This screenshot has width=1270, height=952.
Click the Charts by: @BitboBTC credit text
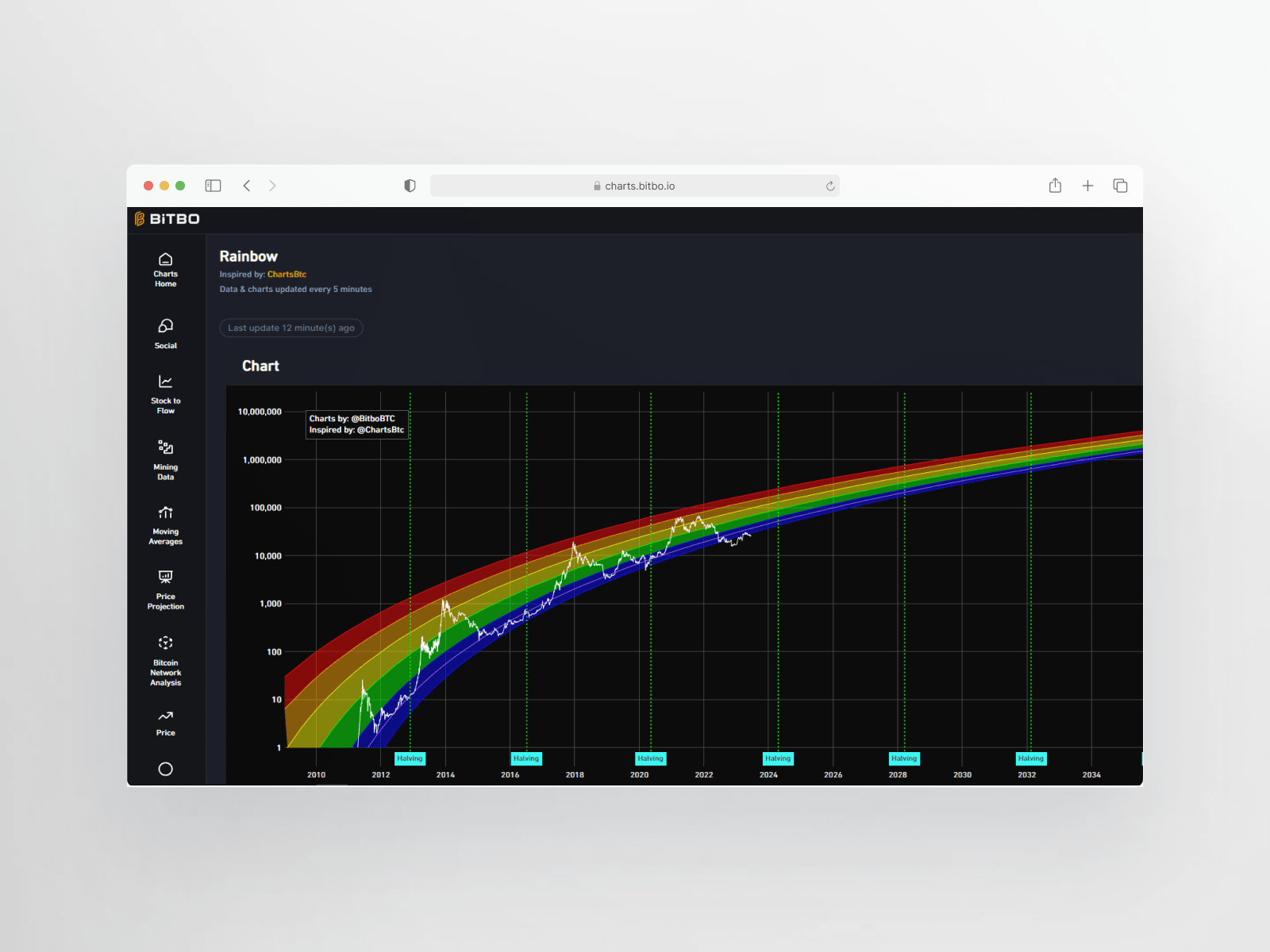[352, 419]
